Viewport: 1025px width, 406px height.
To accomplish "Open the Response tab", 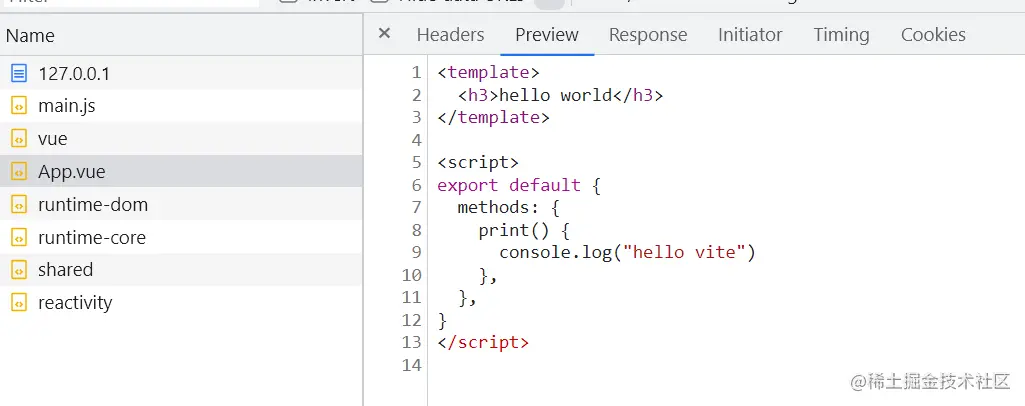I will click(648, 35).
